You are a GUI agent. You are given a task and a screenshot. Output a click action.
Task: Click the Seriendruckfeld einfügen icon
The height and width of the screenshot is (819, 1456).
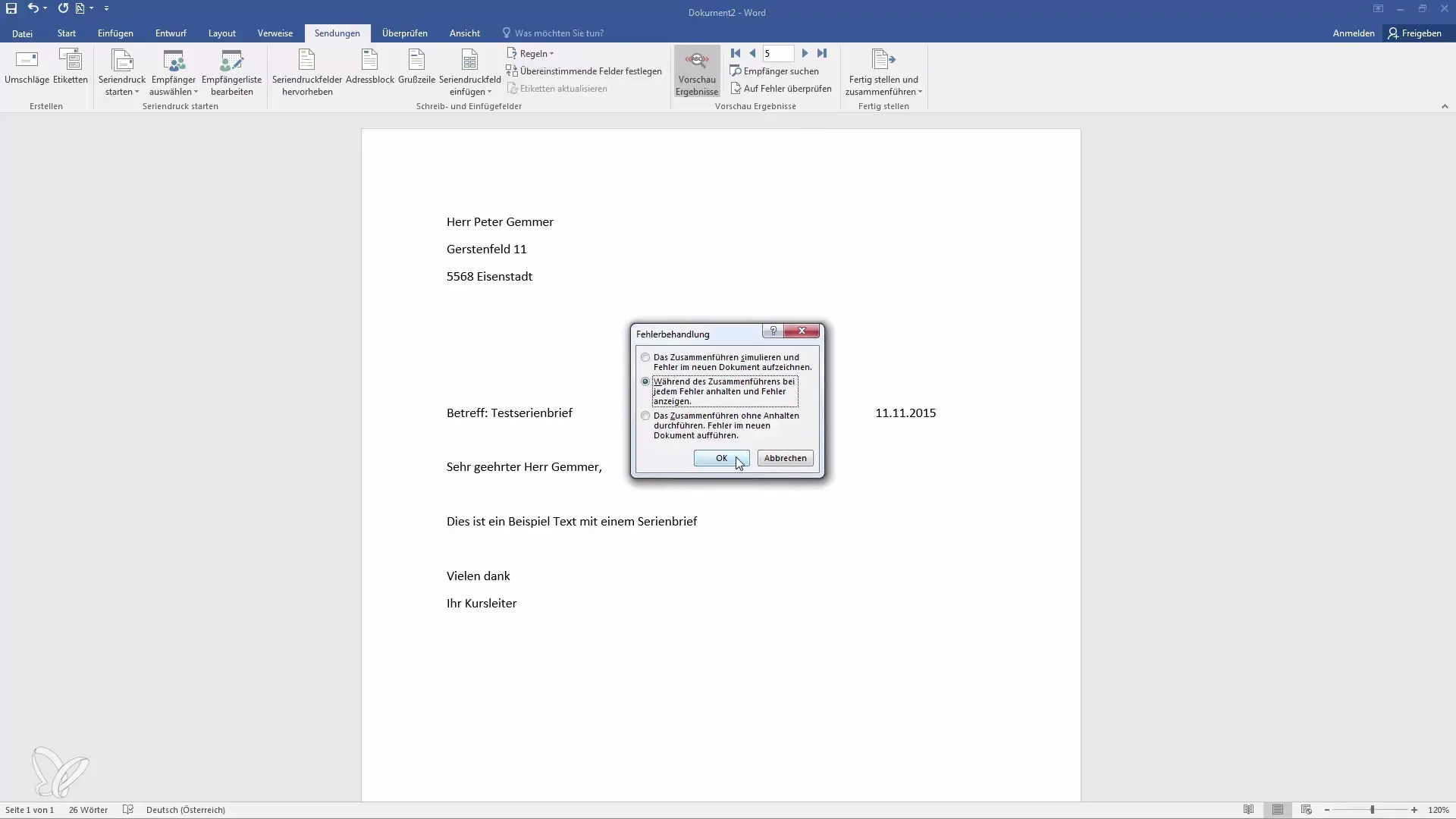coord(469,61)
